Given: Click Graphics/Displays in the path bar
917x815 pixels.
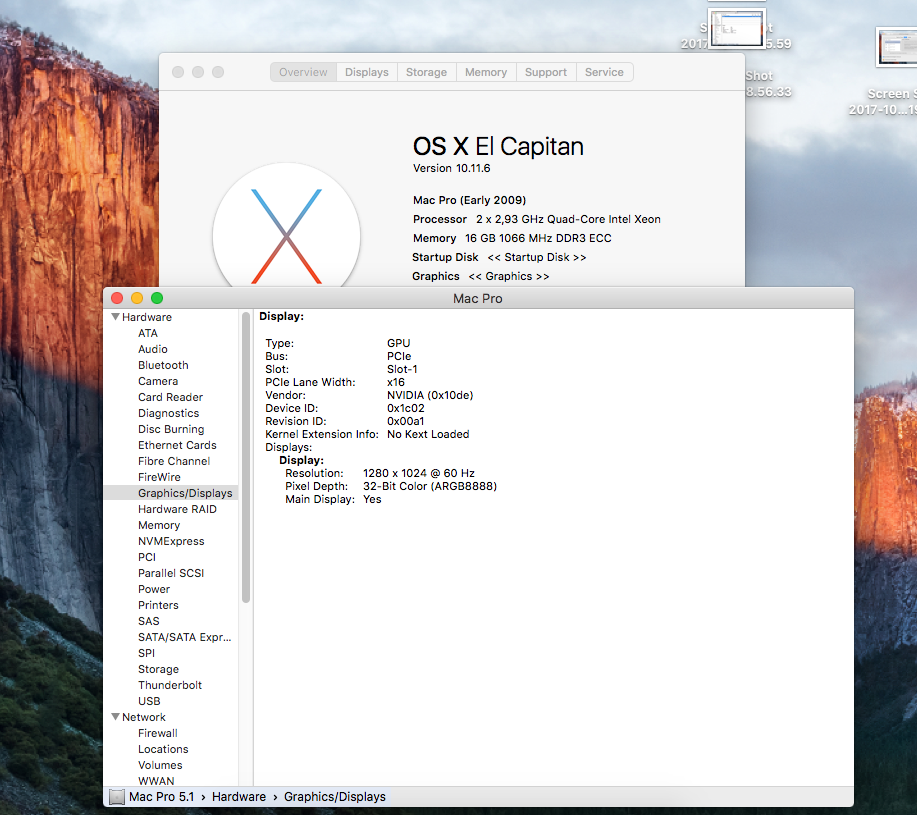Looking at the screenshot, I should (x=335, y=797).
